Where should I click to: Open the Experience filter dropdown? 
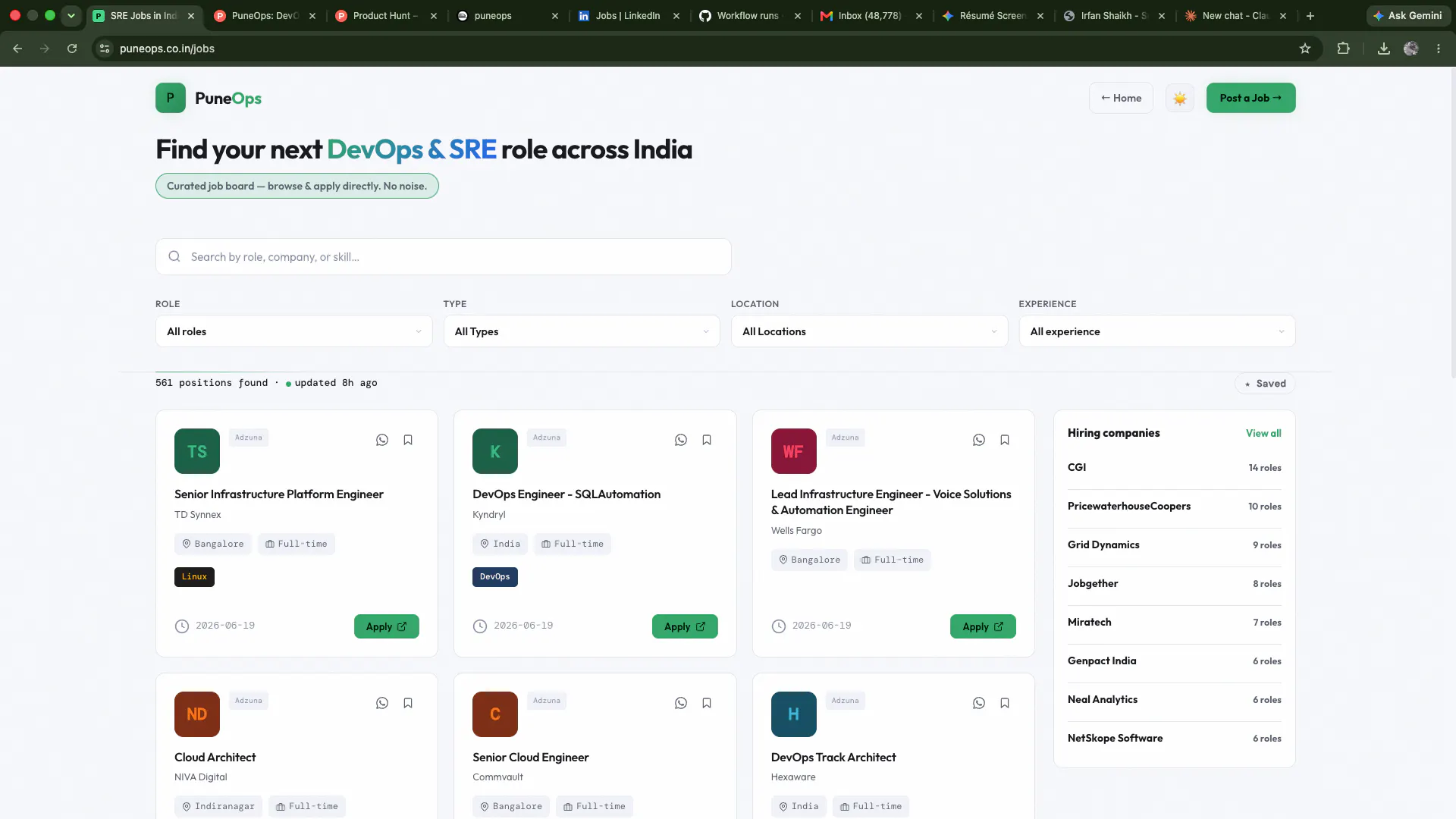pyautogui.click(x=1157, y=331)
